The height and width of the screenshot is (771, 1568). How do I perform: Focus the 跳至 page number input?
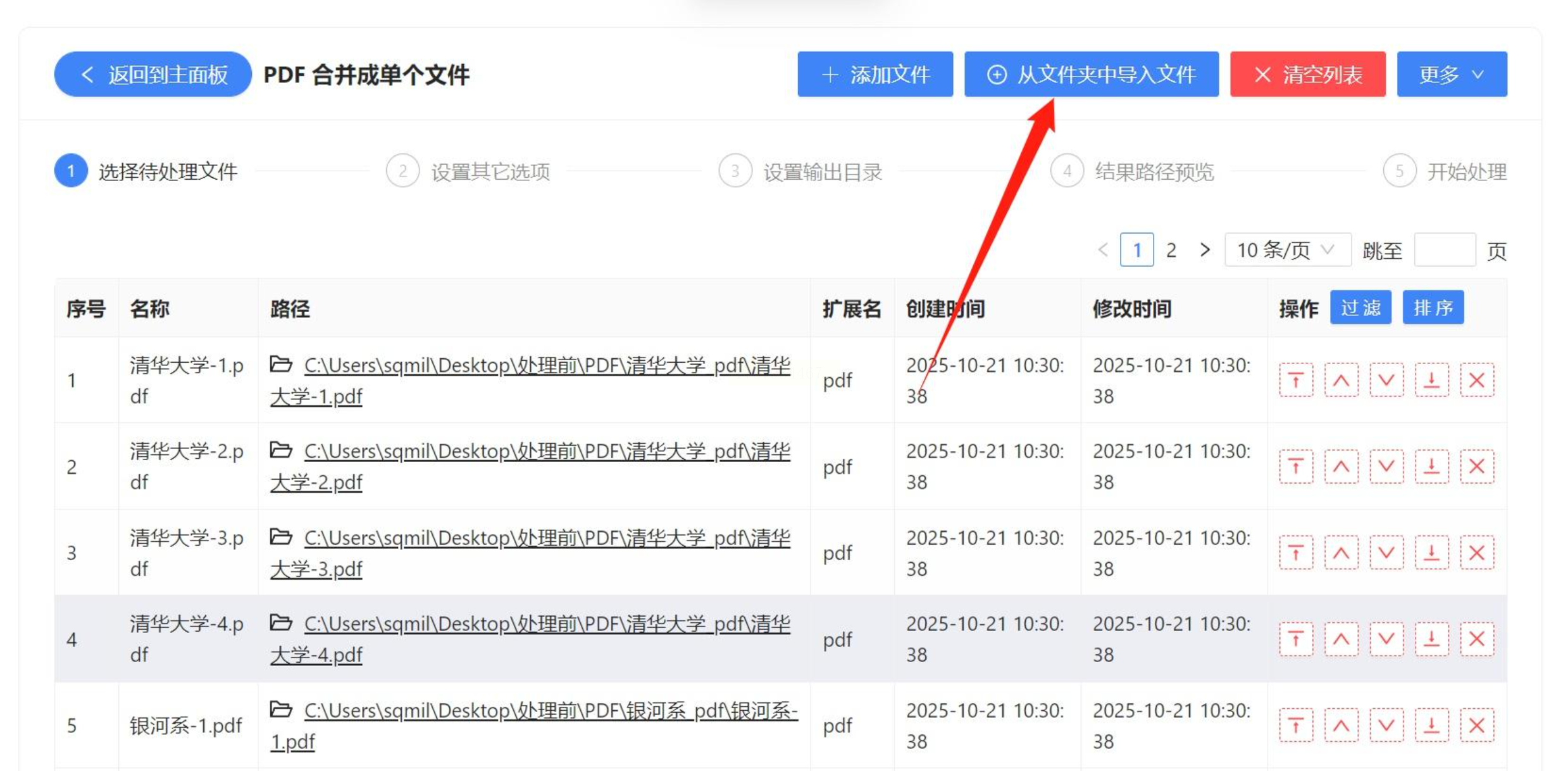pyautogui.click(x=1444, y=251)
